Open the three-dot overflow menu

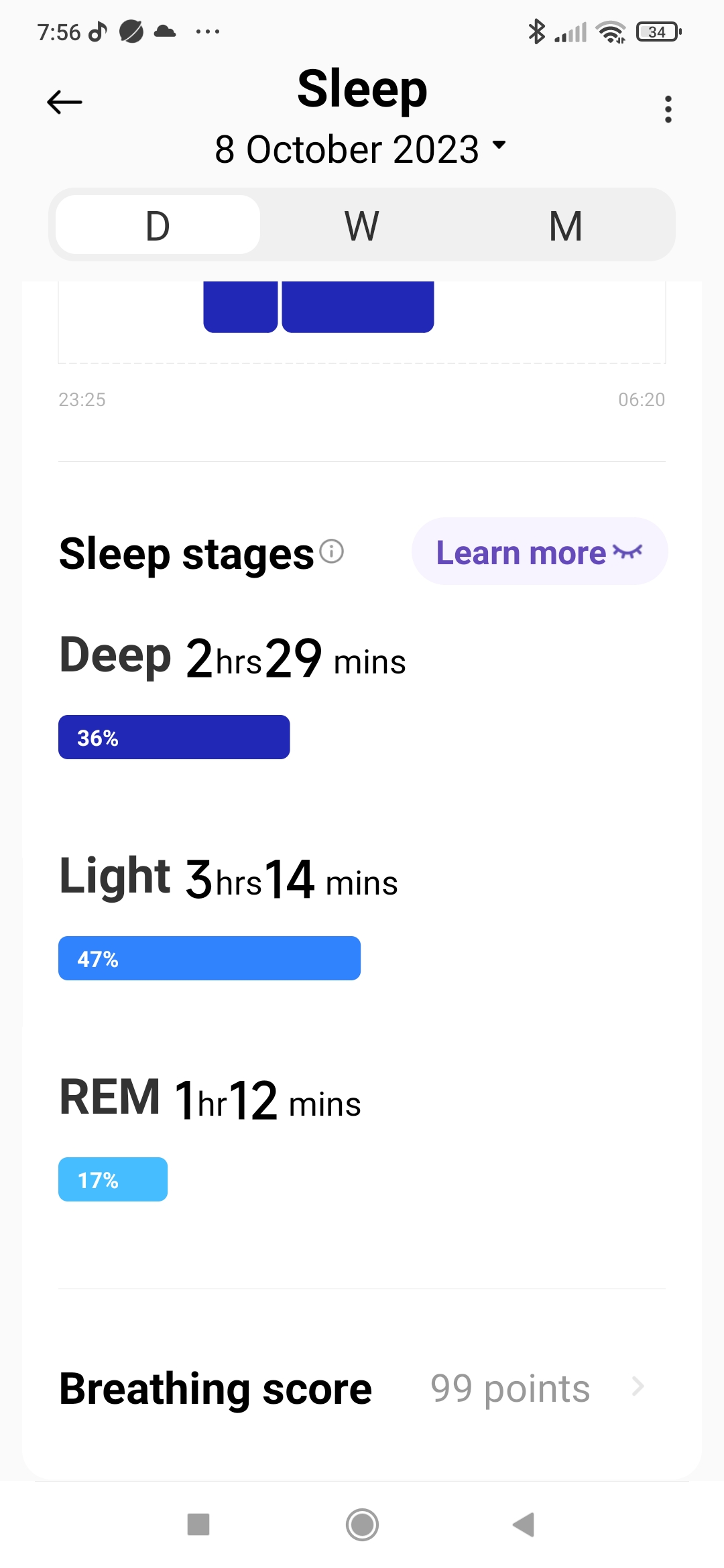coord(668,109)
